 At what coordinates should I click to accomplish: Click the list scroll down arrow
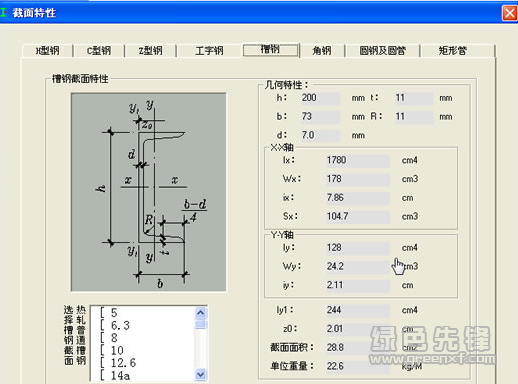tap(201, 374)
